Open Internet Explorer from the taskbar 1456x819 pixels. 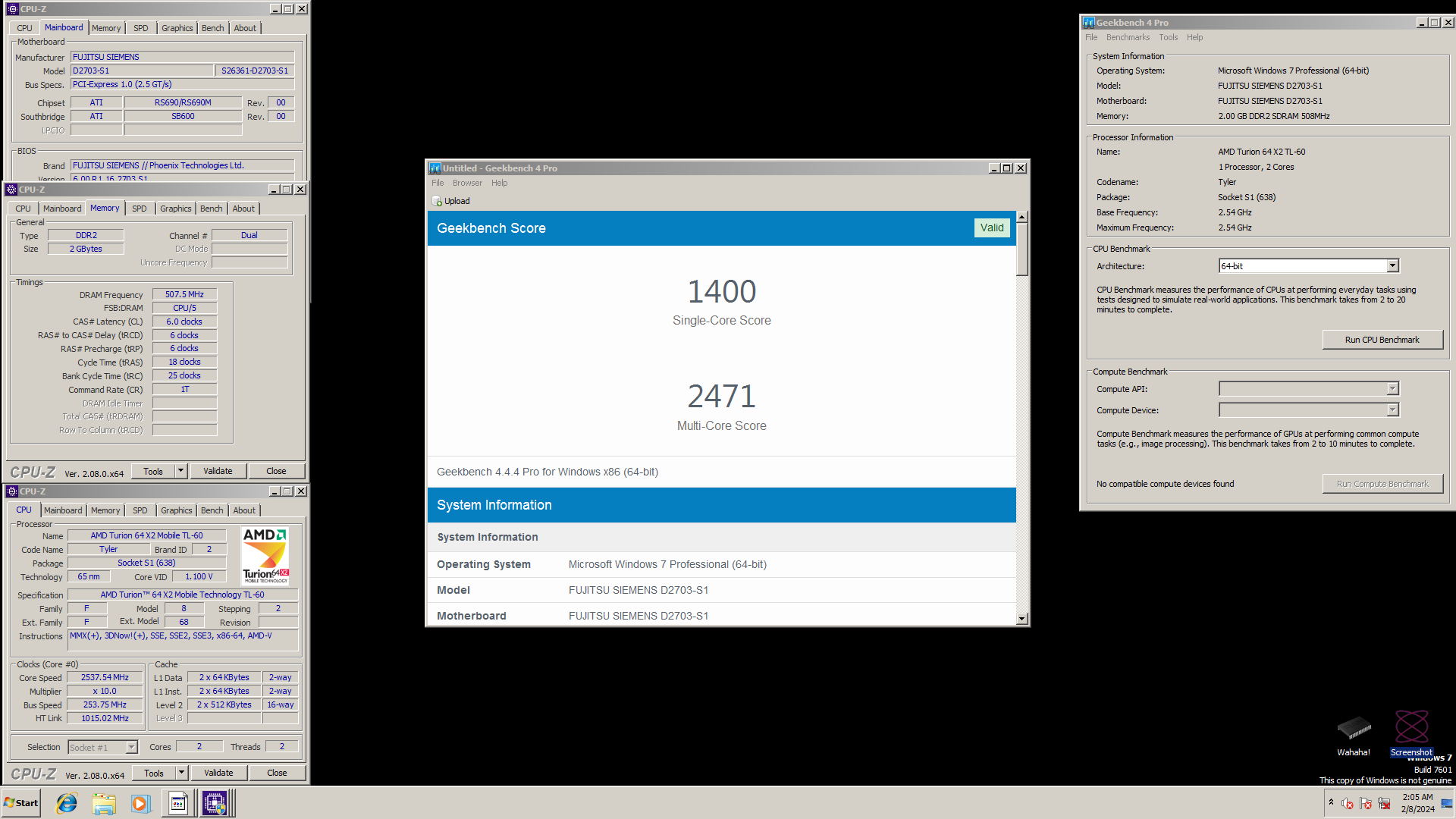[x=67, y=803]
